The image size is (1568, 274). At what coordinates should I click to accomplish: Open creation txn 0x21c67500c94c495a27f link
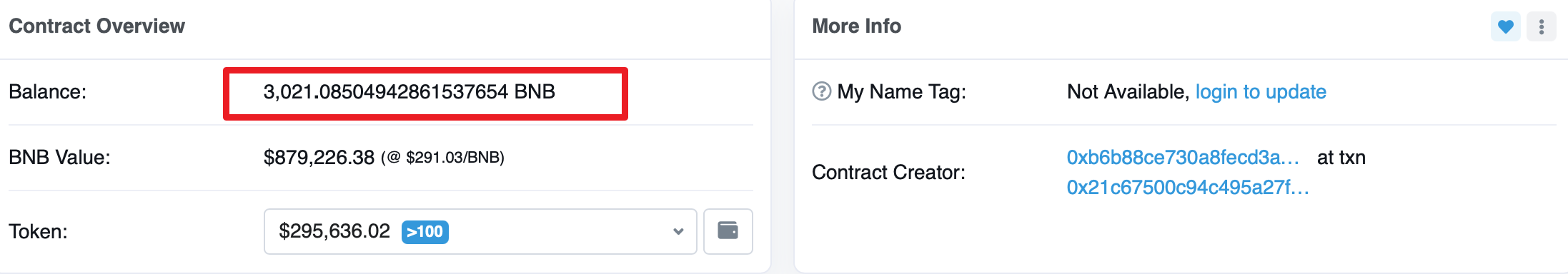1188,188
